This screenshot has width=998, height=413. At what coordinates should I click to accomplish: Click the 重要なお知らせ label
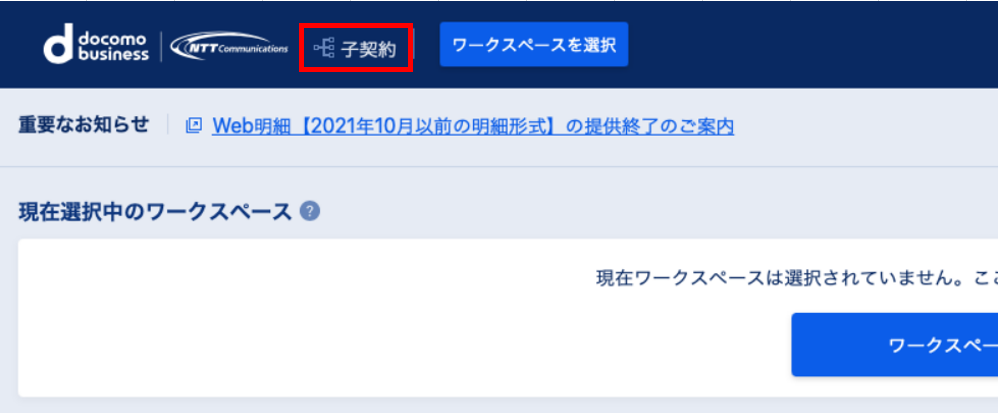pyautogui.click(x=83, y=125)
